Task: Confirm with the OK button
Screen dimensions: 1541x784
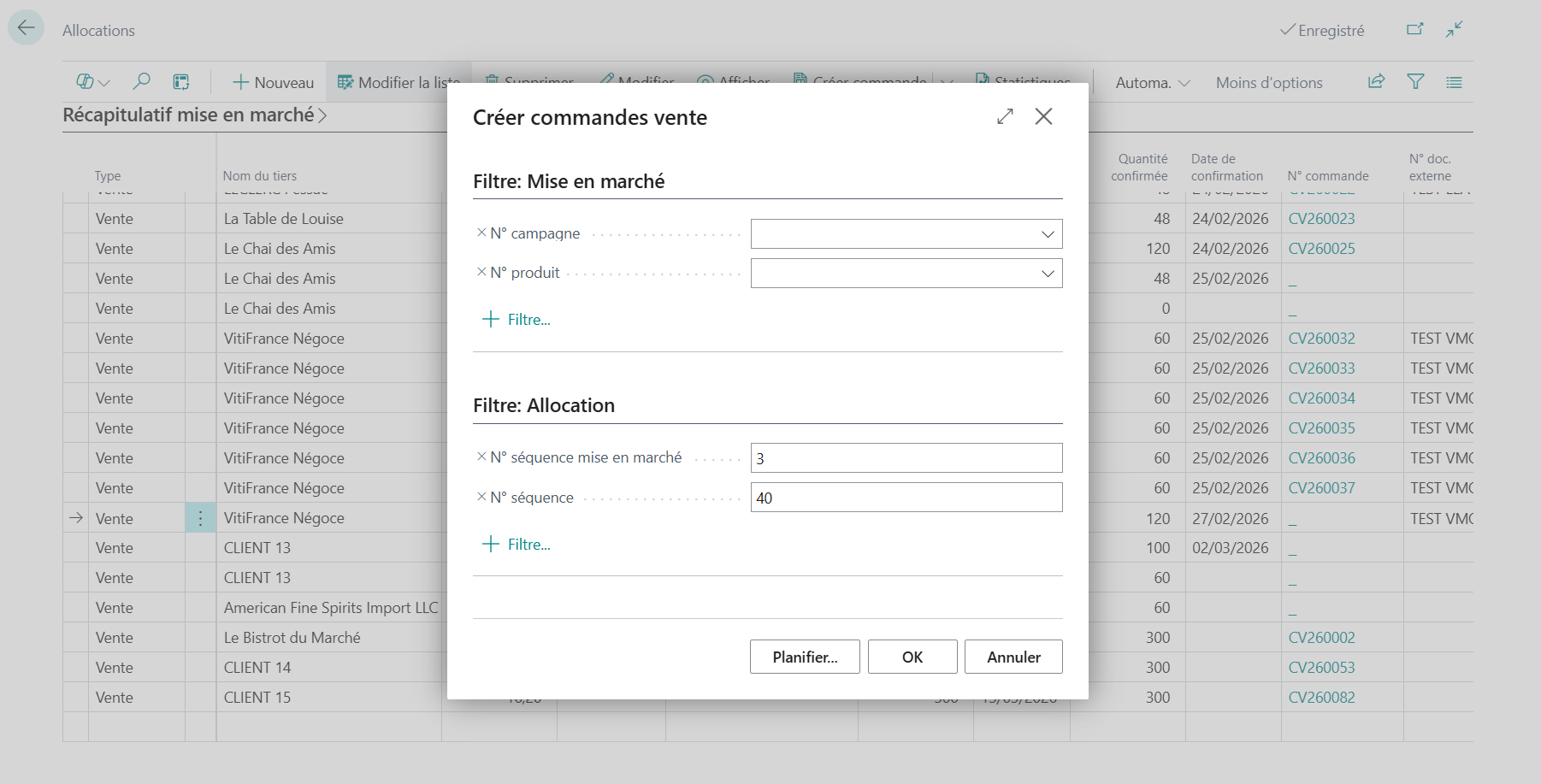Action: [912, 657]
